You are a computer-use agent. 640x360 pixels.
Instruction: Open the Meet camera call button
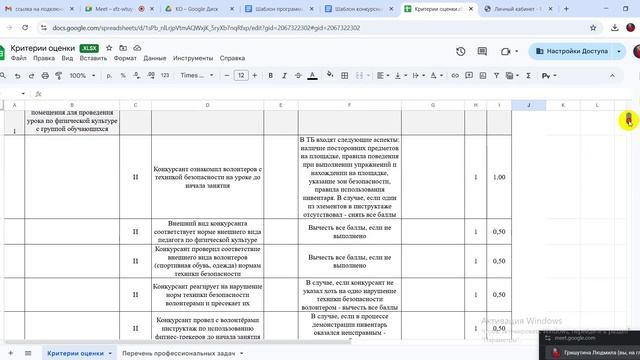tap(506, 51)
